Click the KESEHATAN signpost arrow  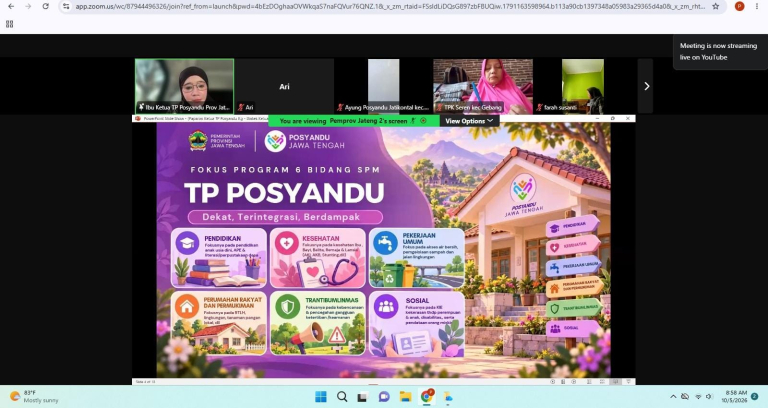click(573, 246)
